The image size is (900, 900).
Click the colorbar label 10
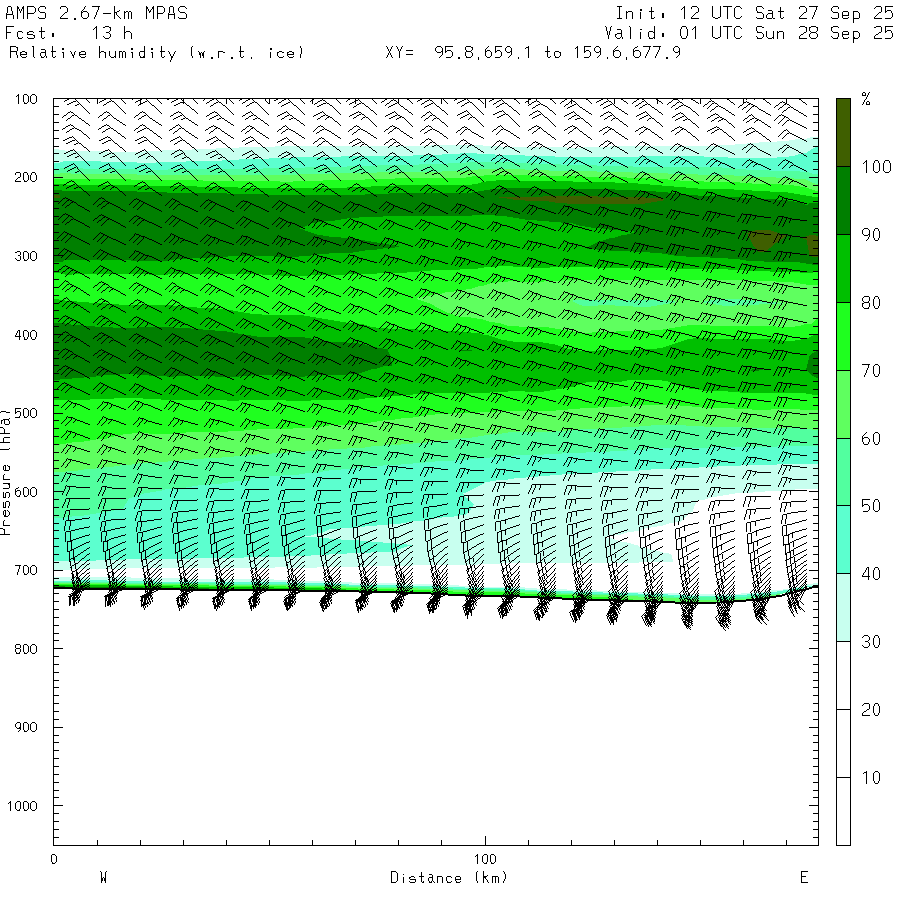[871, 778]
